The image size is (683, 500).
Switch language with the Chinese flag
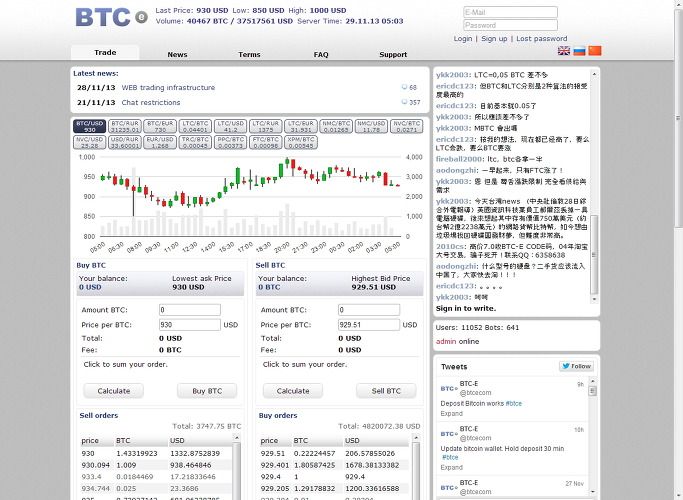coord(595,51)
